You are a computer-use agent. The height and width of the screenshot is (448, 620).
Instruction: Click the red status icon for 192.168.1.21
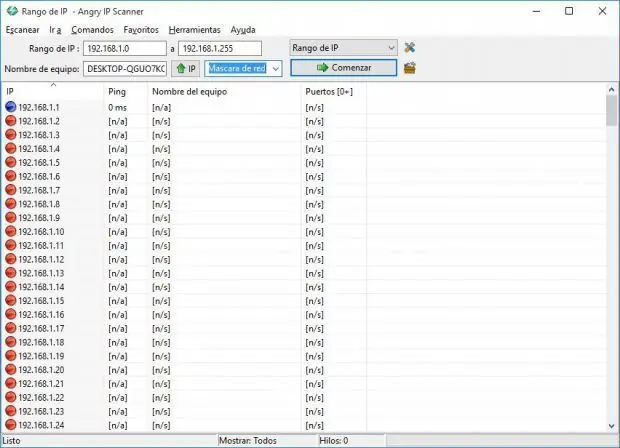(11, 384)
